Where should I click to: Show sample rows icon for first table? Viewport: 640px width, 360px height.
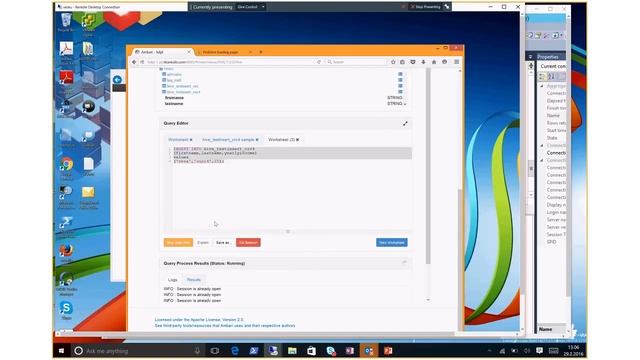tap(400, 74)
